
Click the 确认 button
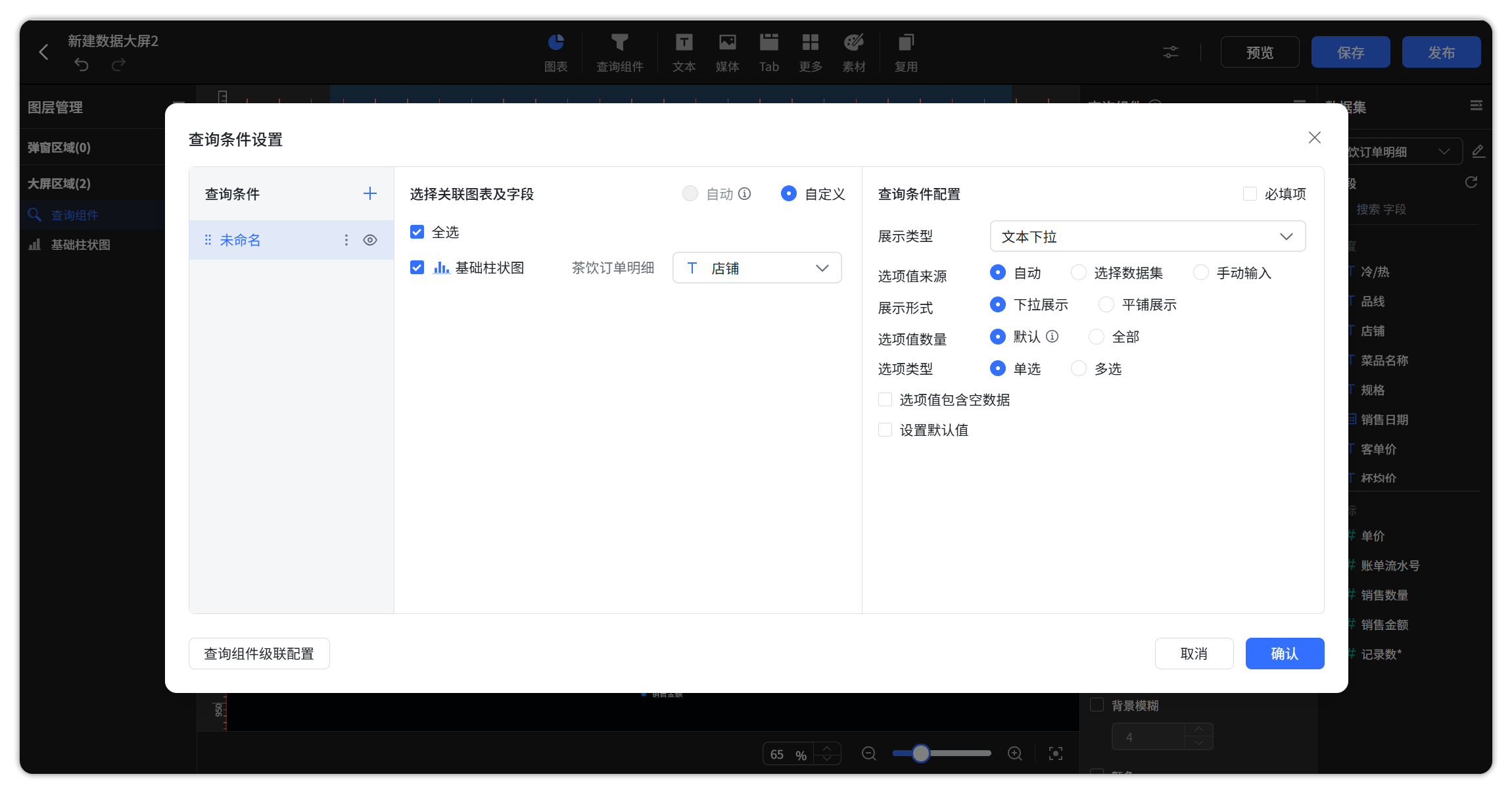click(1285, 654)
